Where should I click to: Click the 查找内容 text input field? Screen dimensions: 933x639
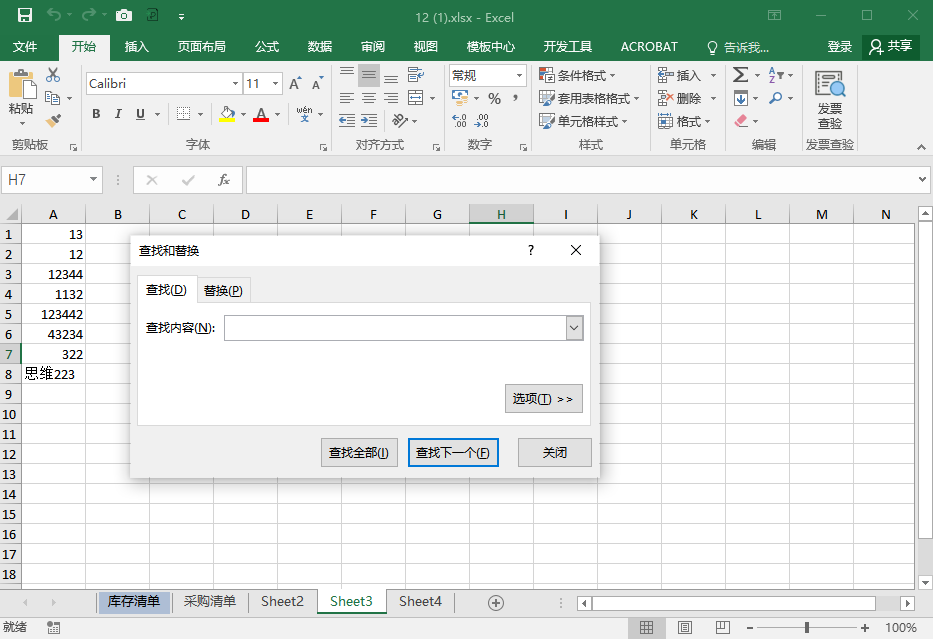[x=394, y=328]
